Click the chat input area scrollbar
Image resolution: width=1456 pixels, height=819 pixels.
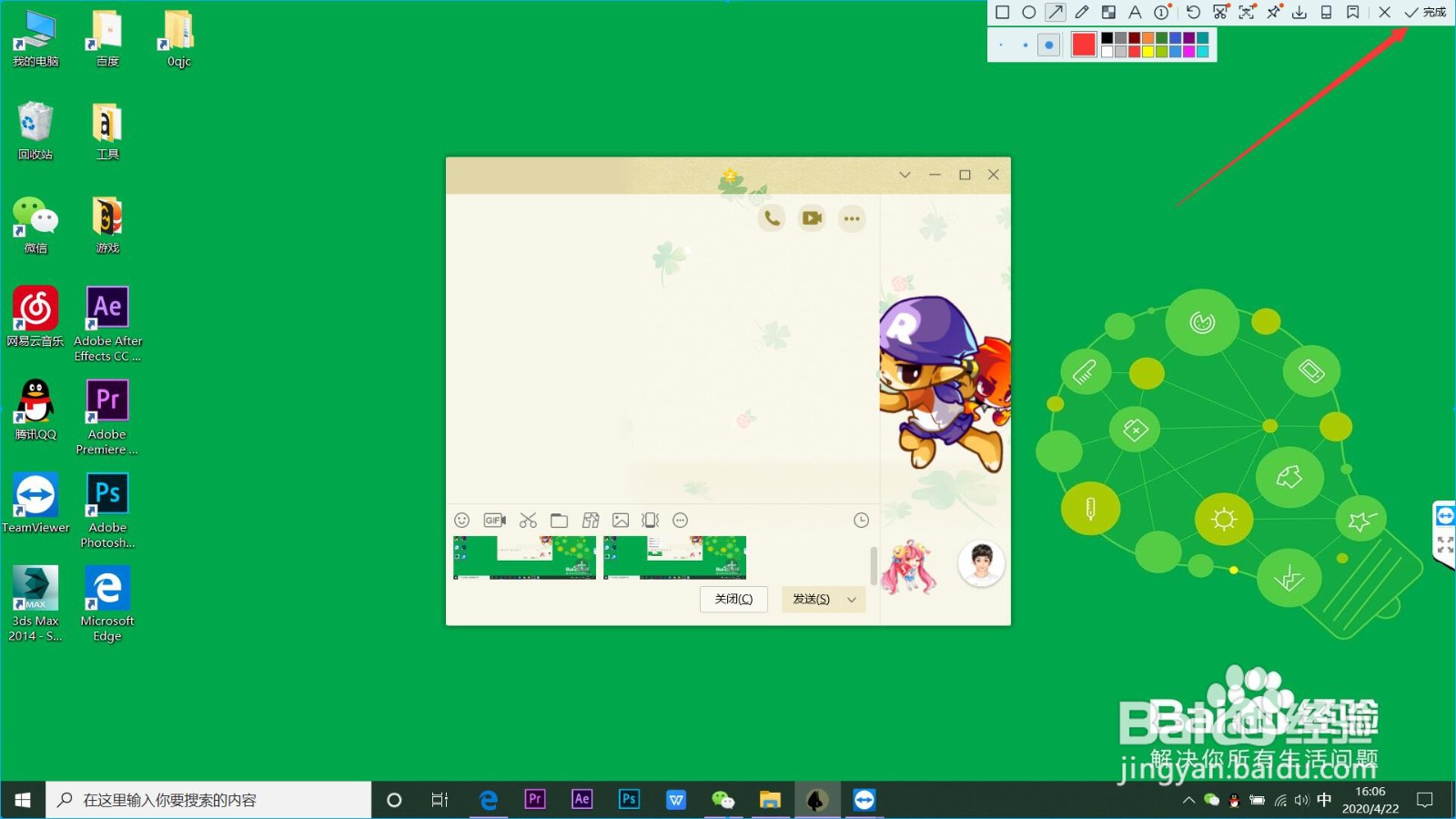pos(874,565)
